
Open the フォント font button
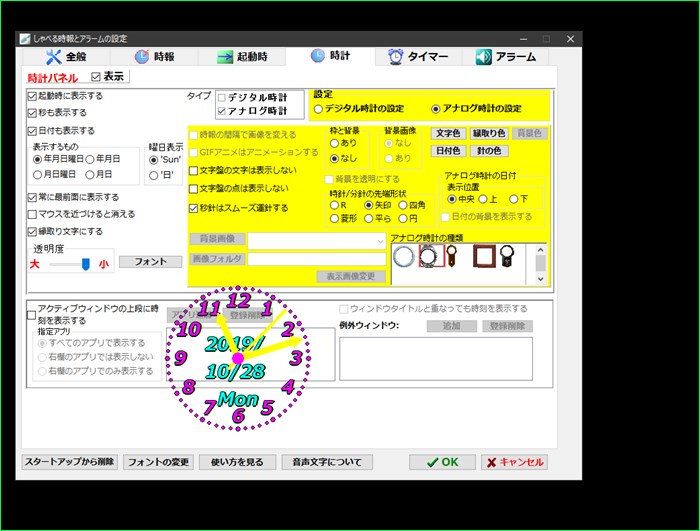(x=151, y=262)
